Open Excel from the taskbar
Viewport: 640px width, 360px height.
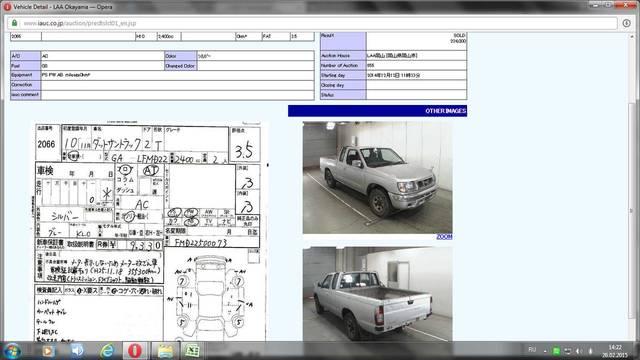point(192,351)
